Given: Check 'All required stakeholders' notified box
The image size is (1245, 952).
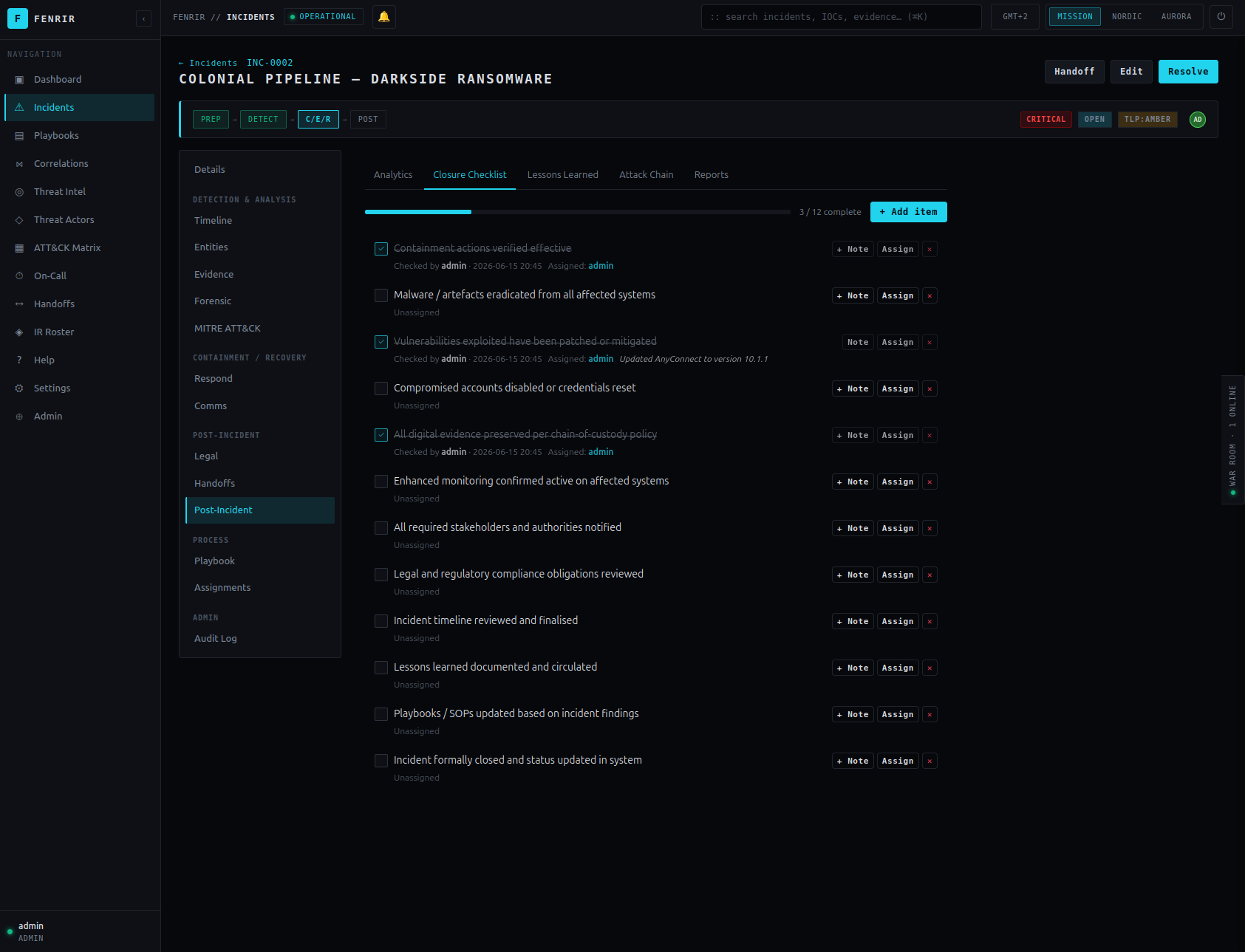Looking at the screenshot, I should coord(381,528).
